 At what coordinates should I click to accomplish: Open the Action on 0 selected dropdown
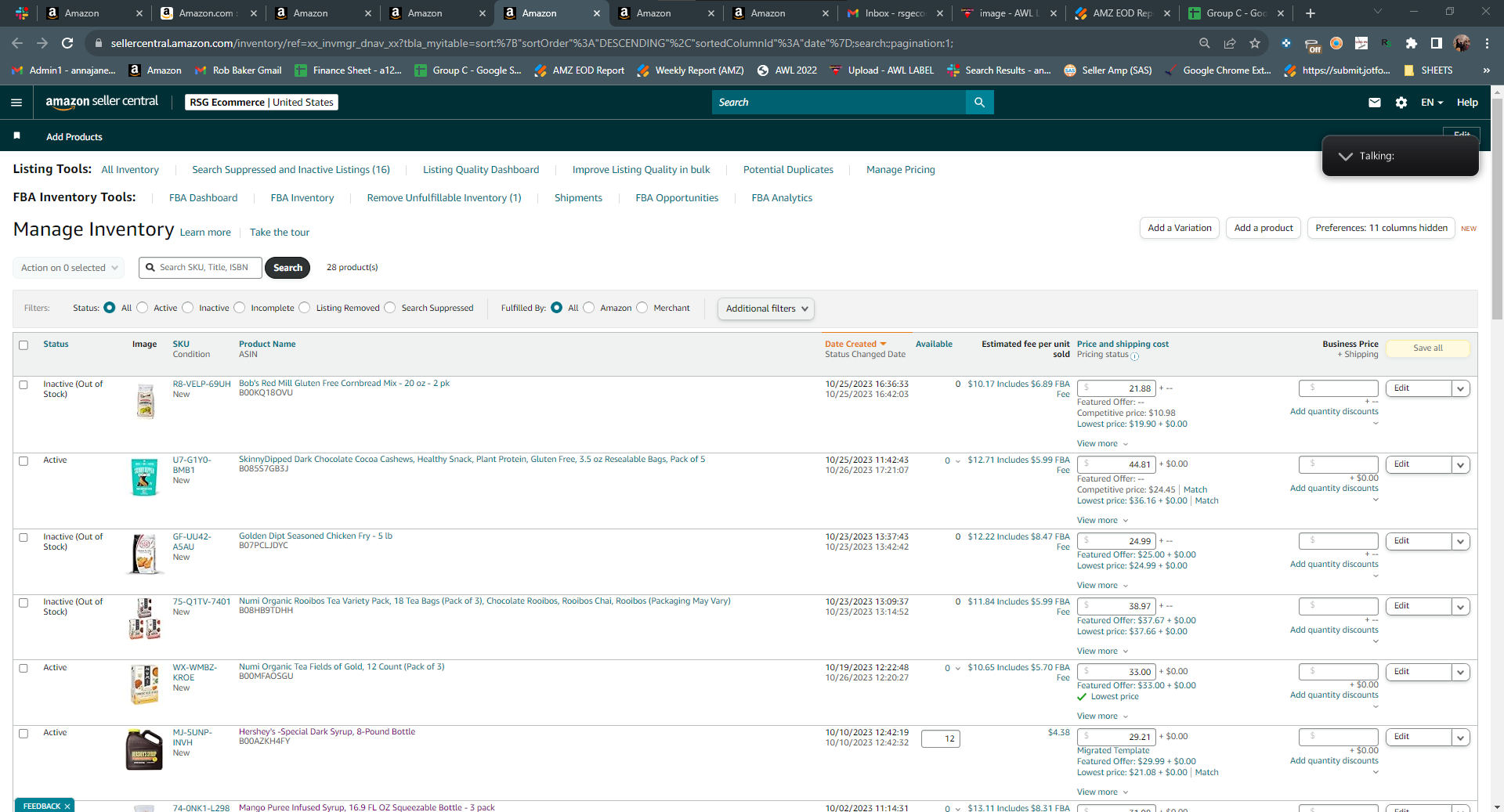click(x=69, y=268)
